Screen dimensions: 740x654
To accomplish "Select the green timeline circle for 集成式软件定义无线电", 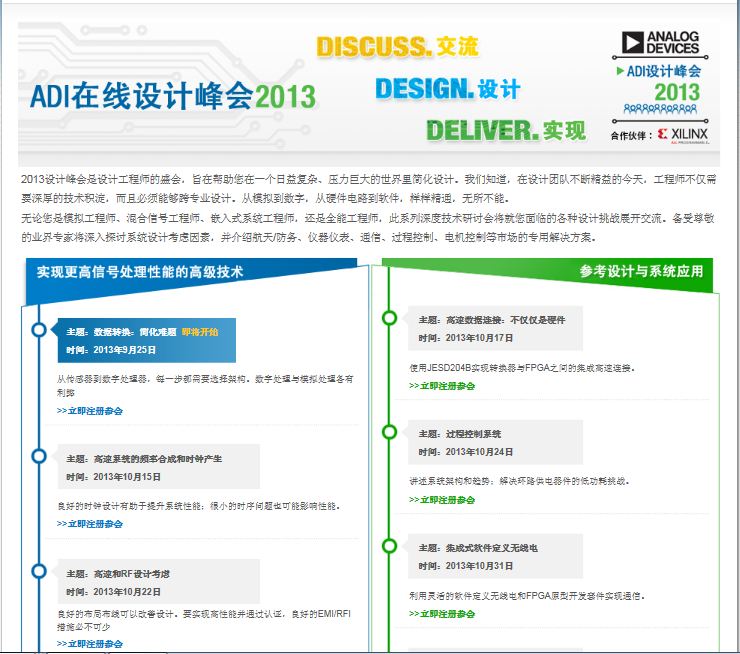I will click(x=390, y=546).
